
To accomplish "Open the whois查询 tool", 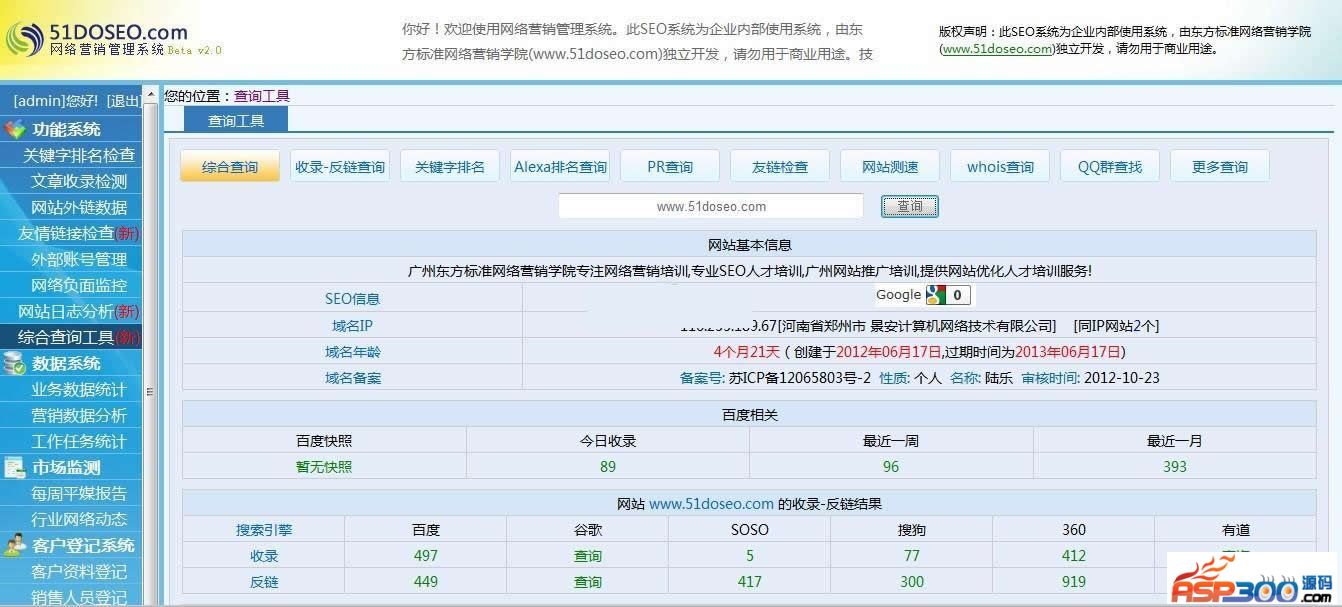I will (x=1000, y=167).
